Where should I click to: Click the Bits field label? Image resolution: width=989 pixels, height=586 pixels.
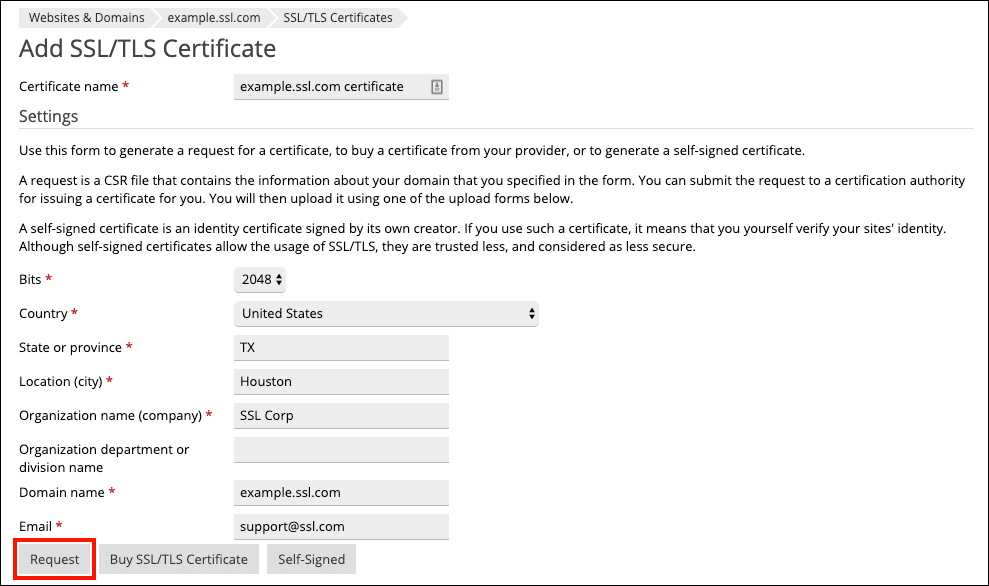pos(31,280)
